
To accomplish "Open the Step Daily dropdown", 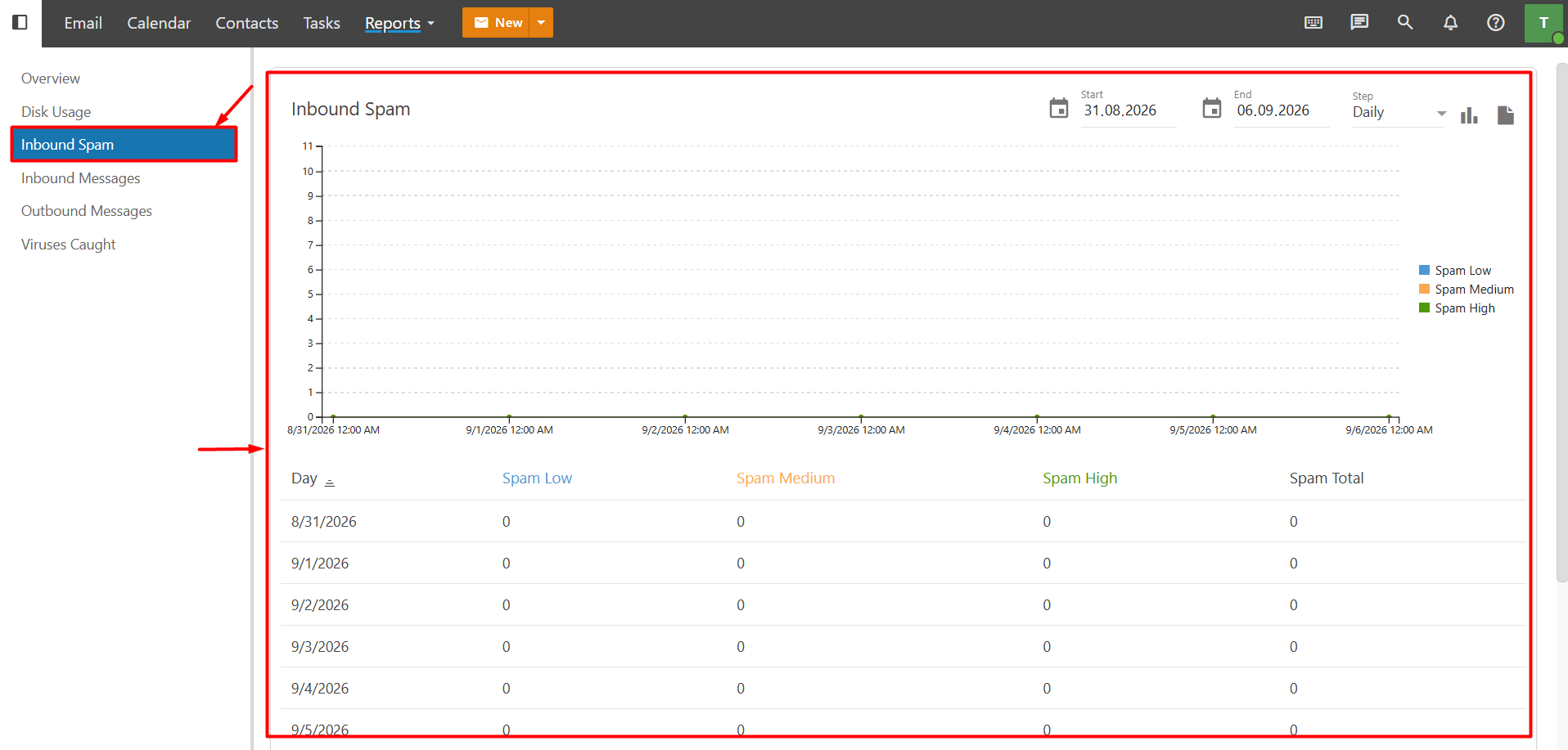I will click(1399, 113).
